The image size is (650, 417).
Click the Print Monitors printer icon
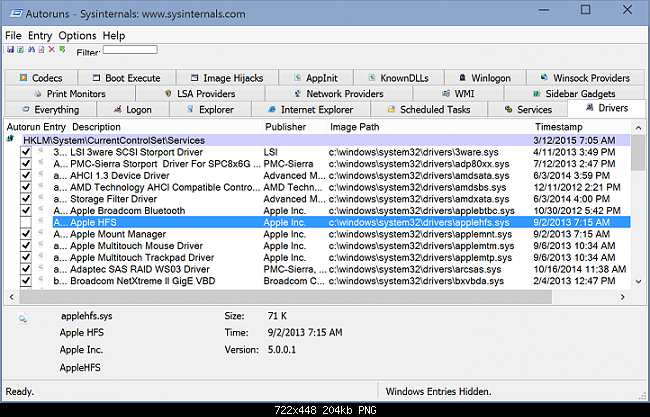click(38, 93)
